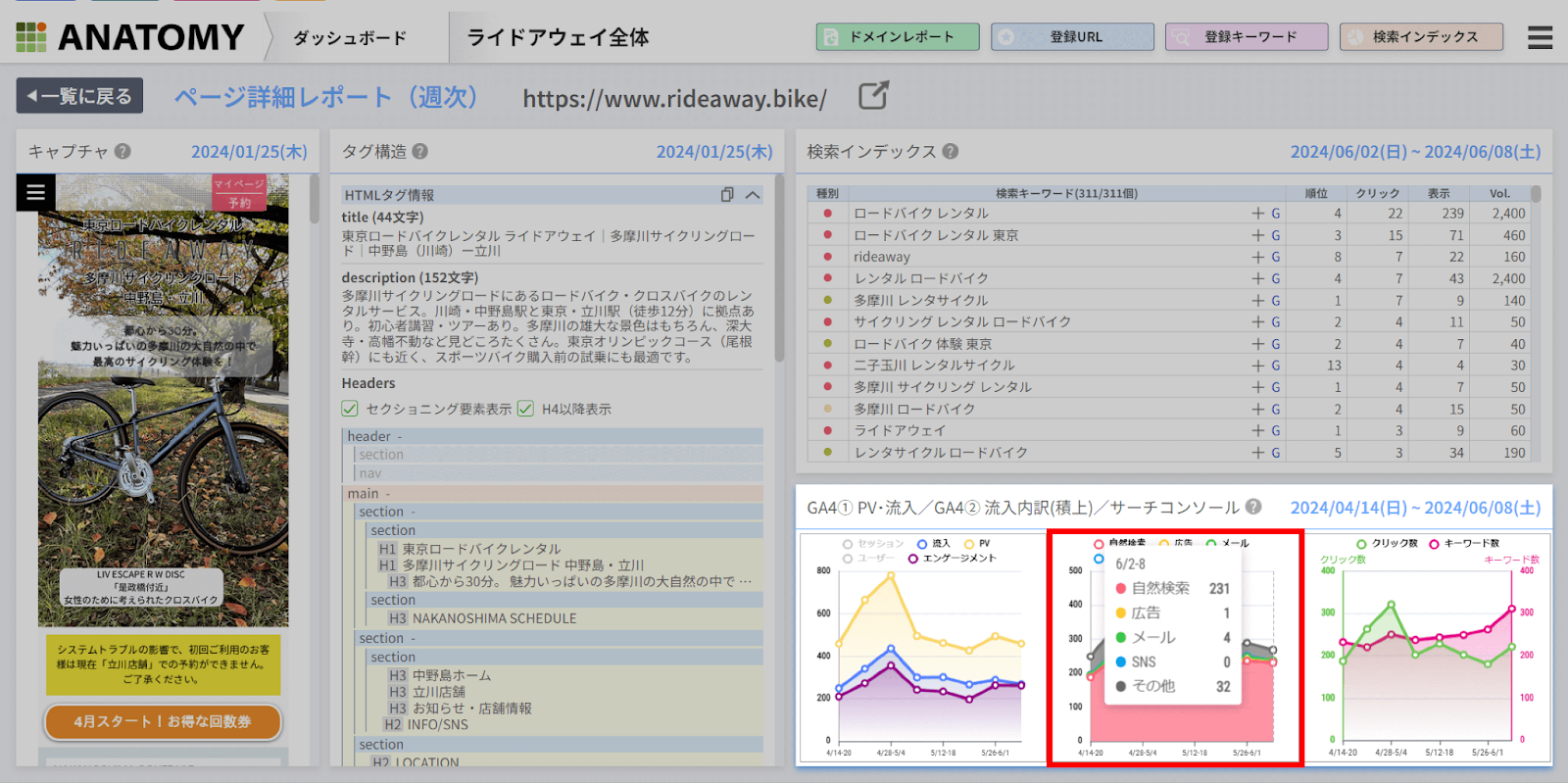The width and height of the screenshot is (1568, 783).
Task: Open 登録URL tab
Action: pyautogui.click(x=1072, y=36)
